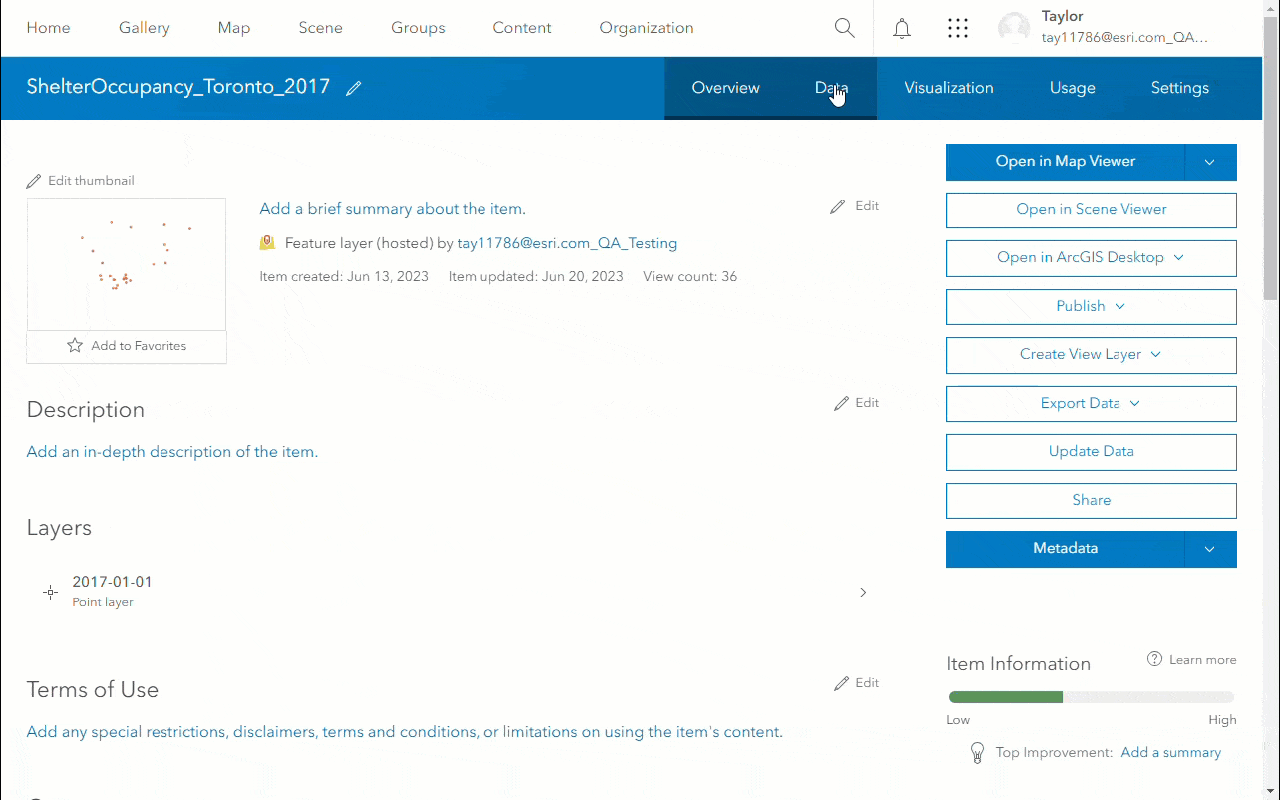
Task: Open the Groups menu item
Action: click(418, 28)
